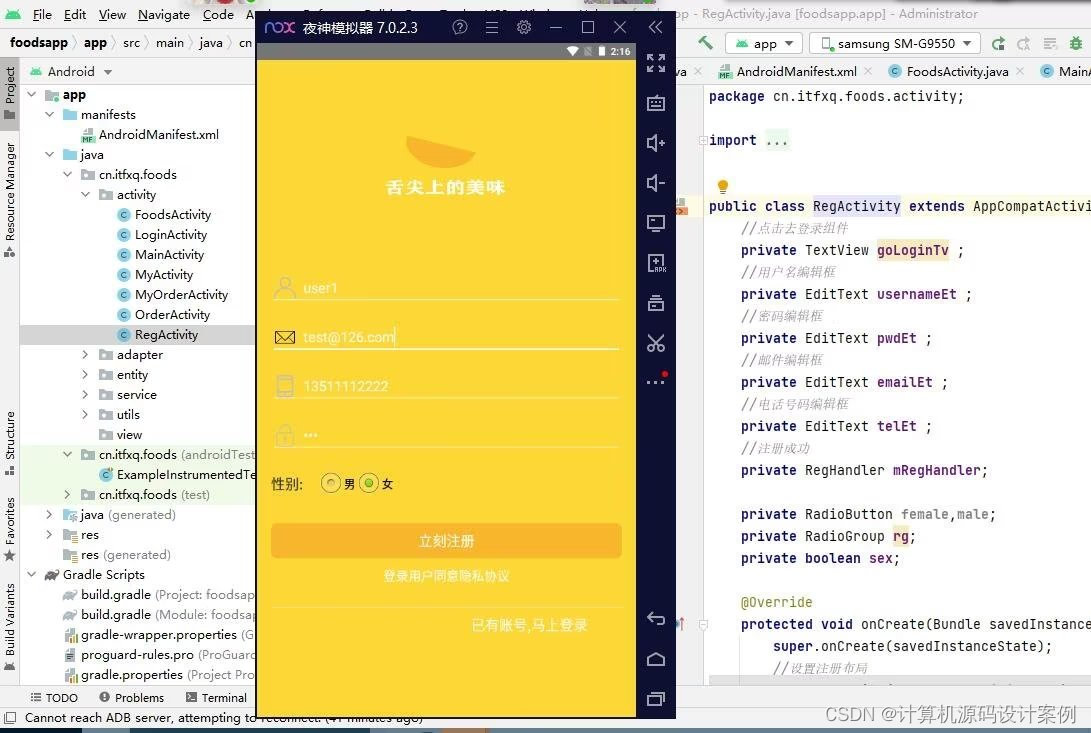Open the TODO tool window tab
This screenshot has height=733, width=1091.
tap(54, 697)
